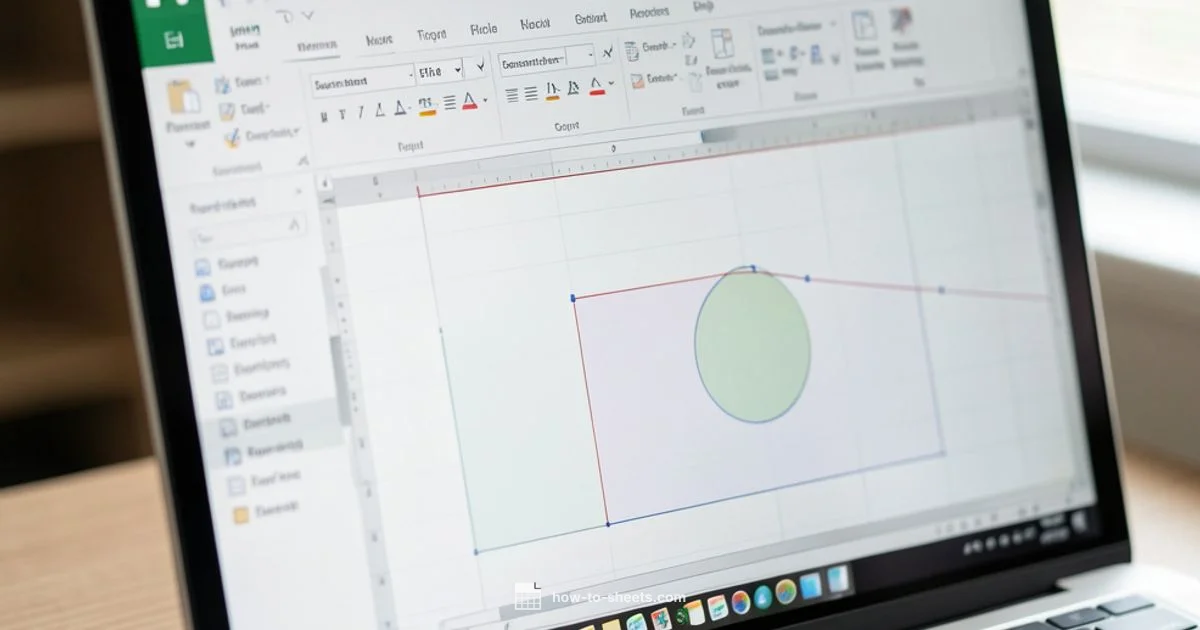Toggle the empty checkbox item in sidebar list

212,320
